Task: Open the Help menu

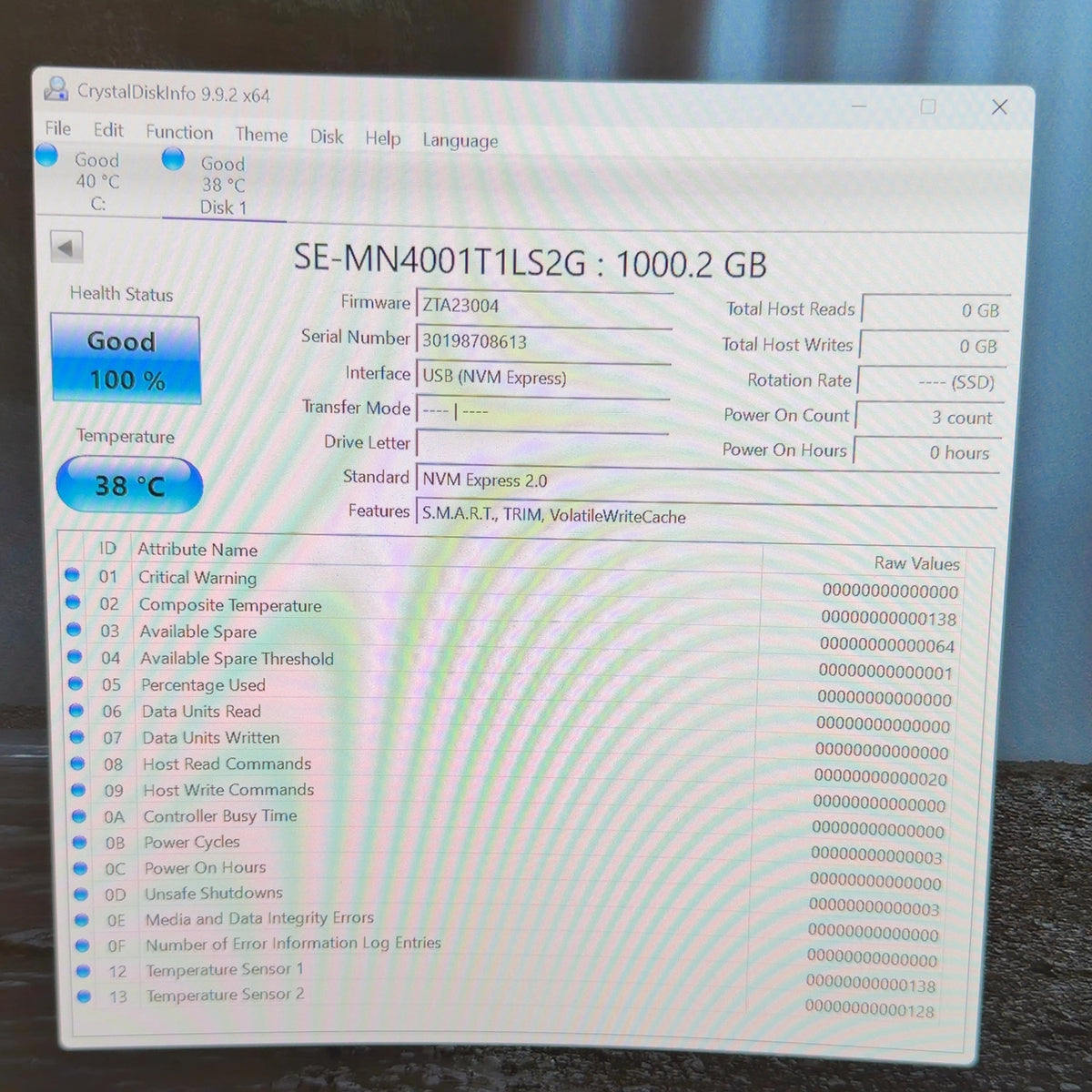Action: (382, 138)
